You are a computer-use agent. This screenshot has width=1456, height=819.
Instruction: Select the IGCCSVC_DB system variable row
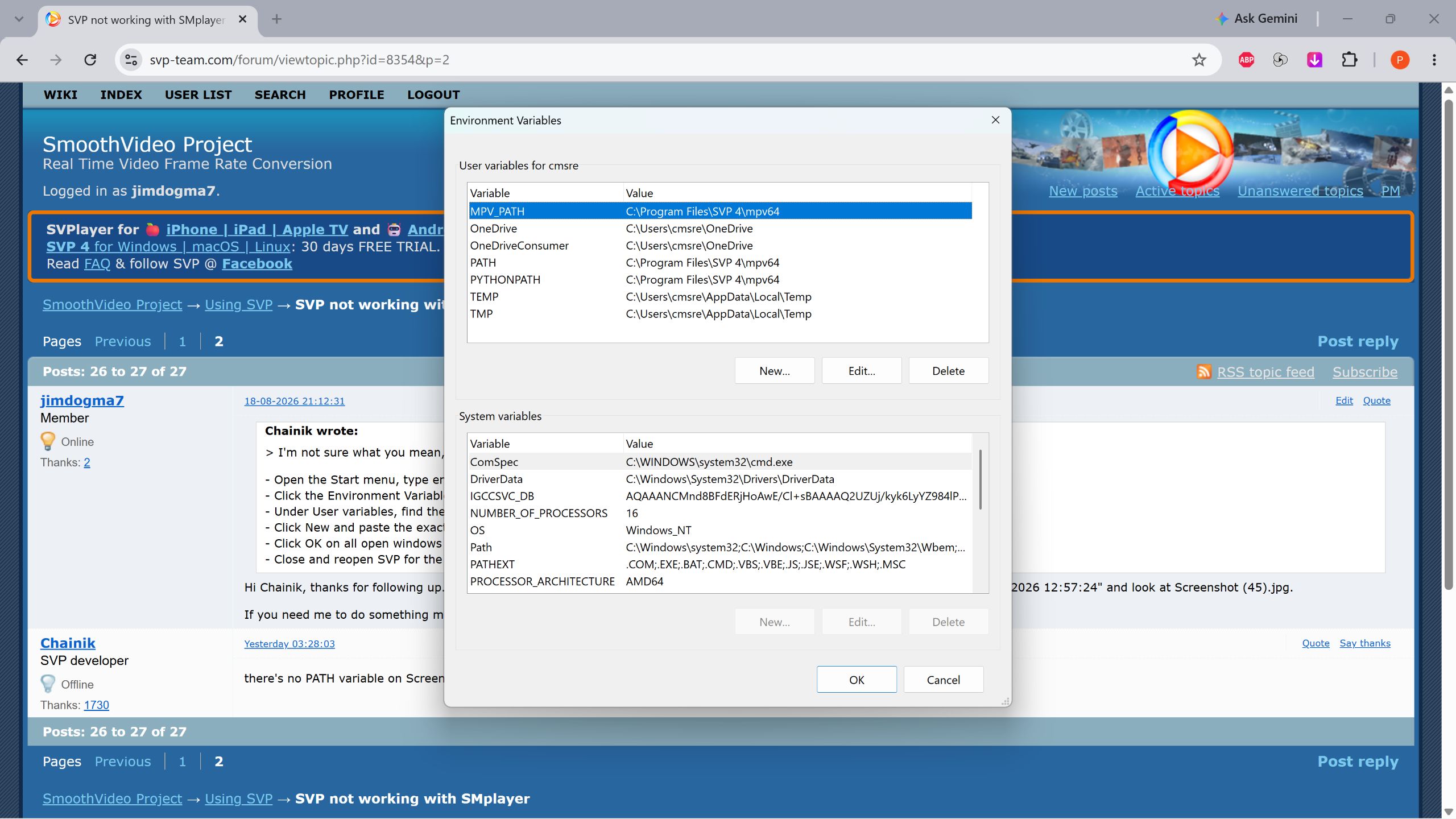720,496
